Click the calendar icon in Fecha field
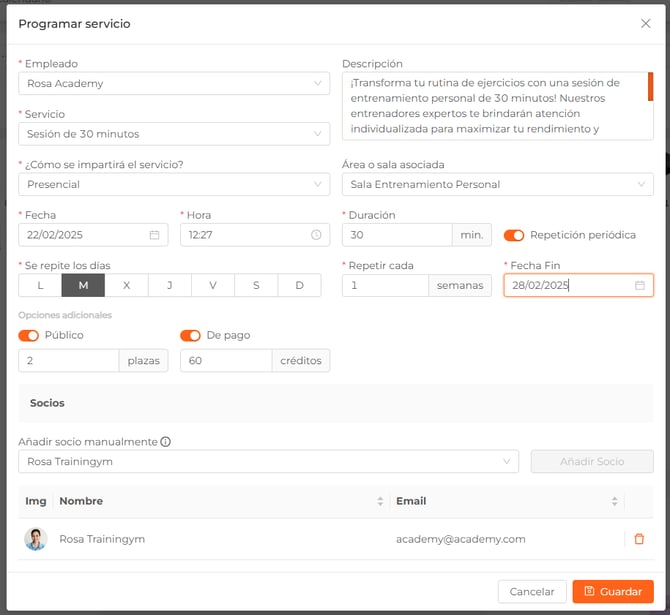The image size is (670, 615). [154, 235]
